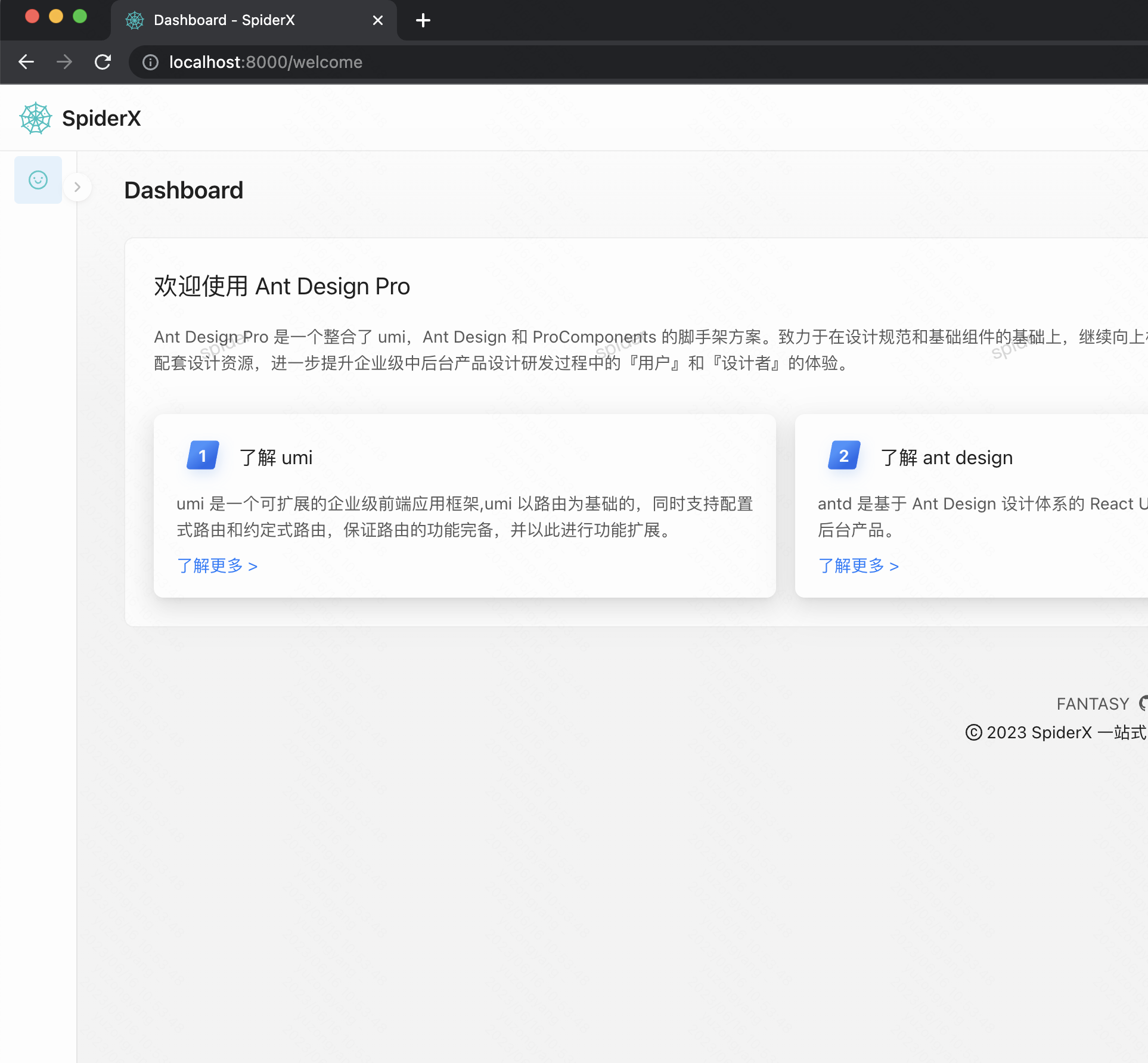The height and width of the screenshot is (1063, 1148).
Task: Close the Dashboard - SpiderX tab
Action: [377, 20]
